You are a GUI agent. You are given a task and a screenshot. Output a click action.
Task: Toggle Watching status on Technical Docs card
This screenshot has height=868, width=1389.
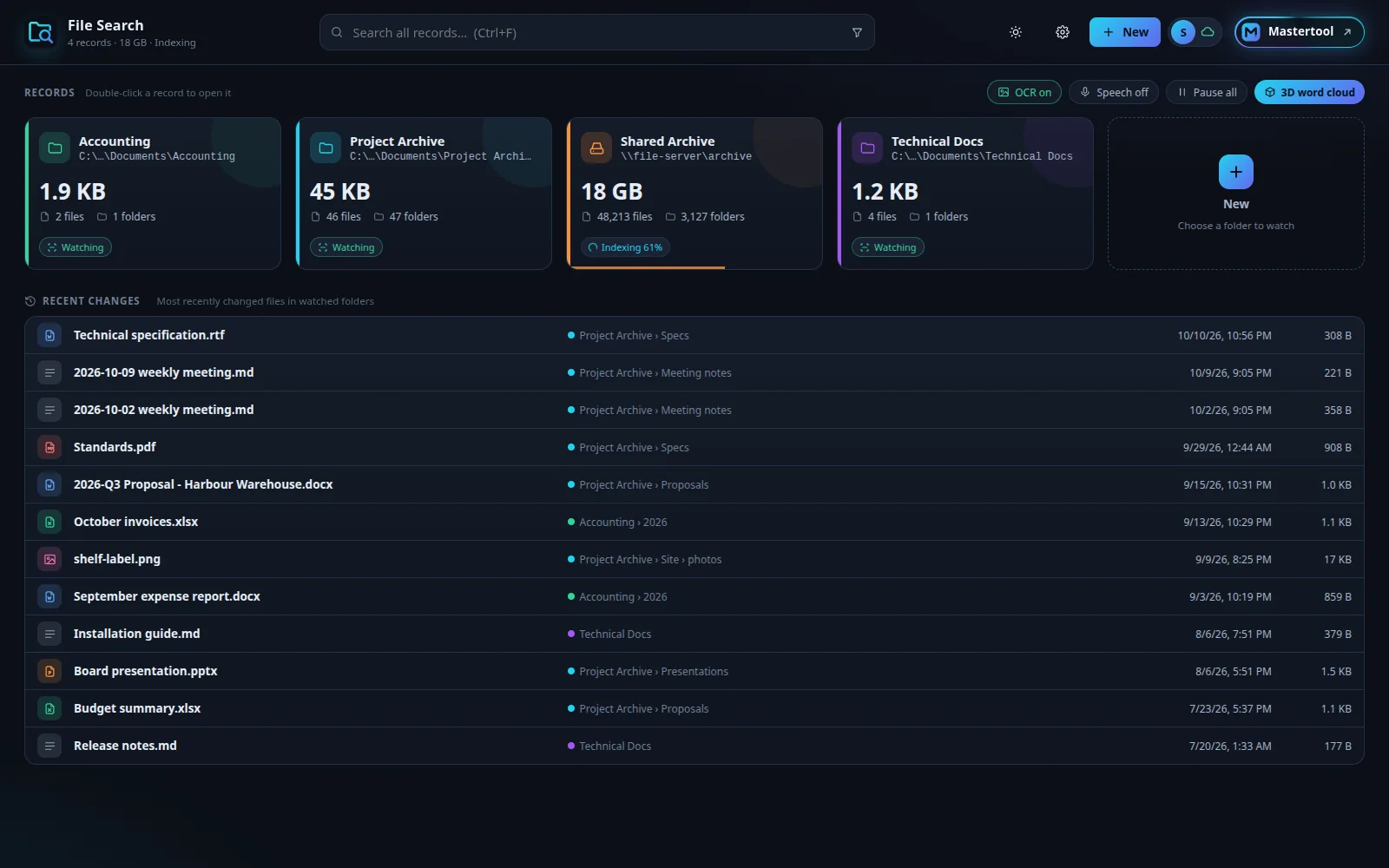[x=888, y=247]
